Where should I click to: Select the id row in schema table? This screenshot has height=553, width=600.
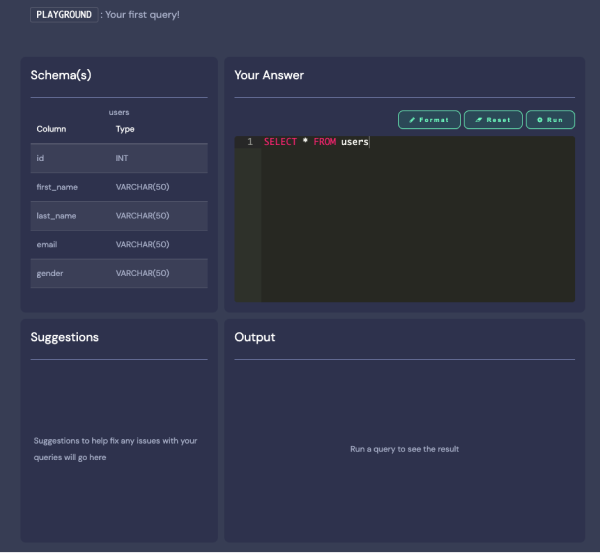click(x=119, y=158)
